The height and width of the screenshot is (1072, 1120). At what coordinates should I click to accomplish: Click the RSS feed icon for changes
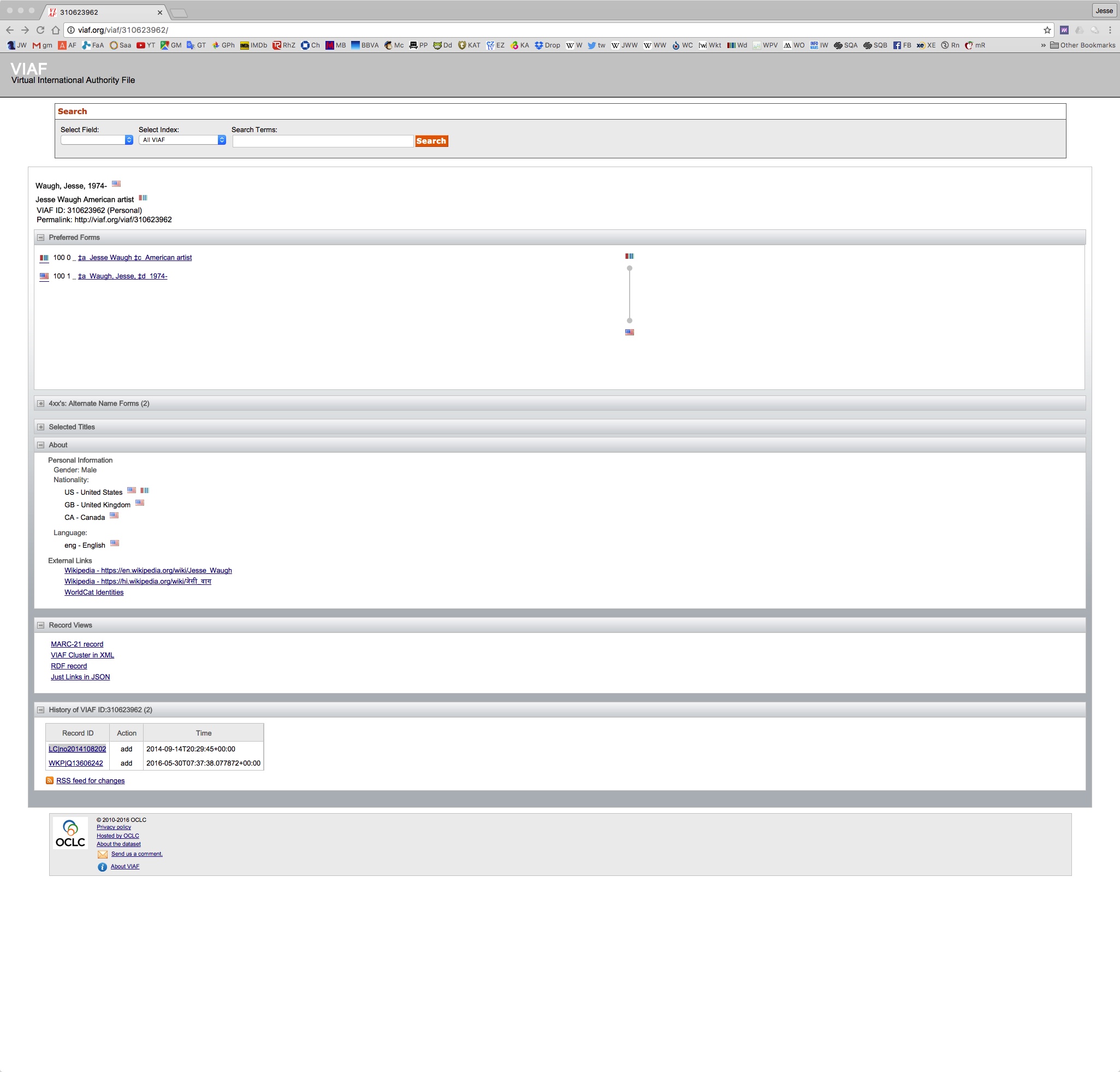point(48,781)
